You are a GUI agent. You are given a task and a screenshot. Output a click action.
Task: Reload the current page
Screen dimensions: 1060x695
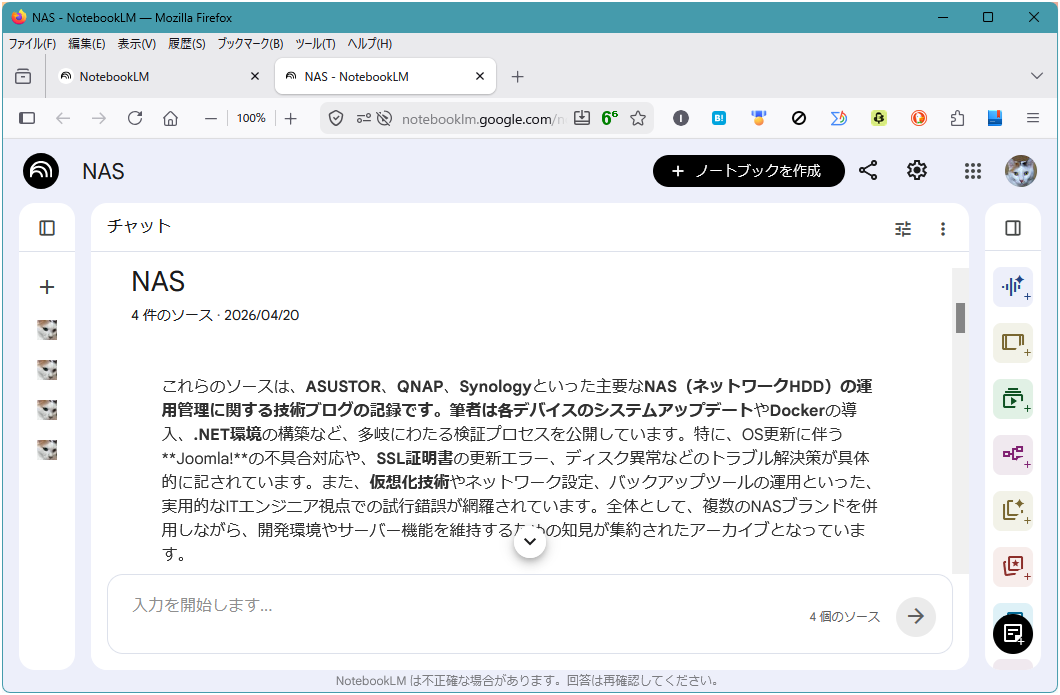(135, 118)
